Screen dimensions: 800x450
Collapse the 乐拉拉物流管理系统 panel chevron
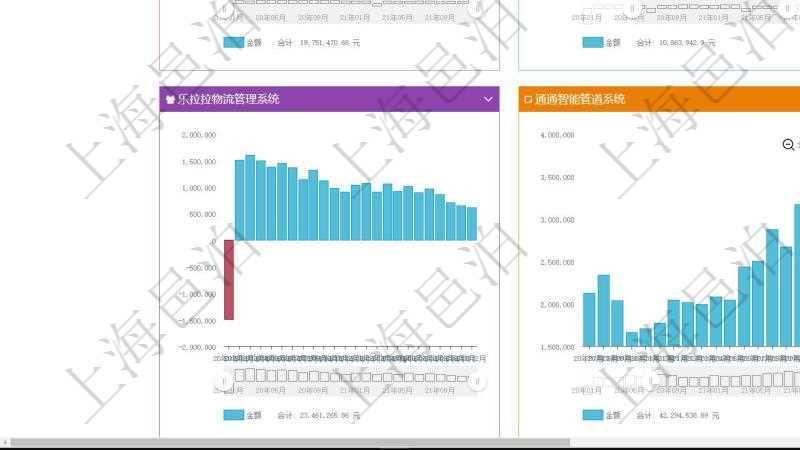click(488, 99)
